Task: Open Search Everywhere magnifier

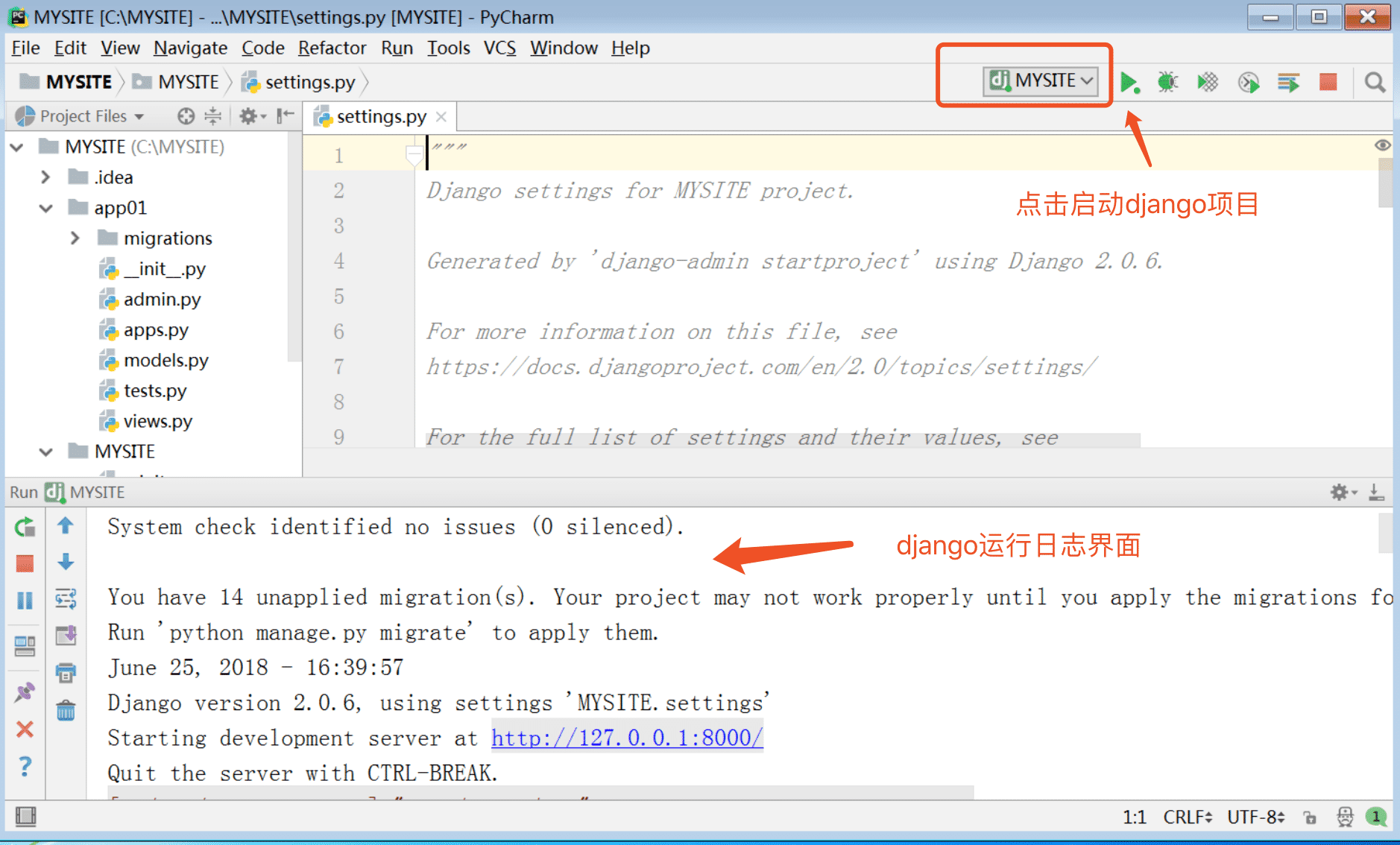Action: 1375,82
